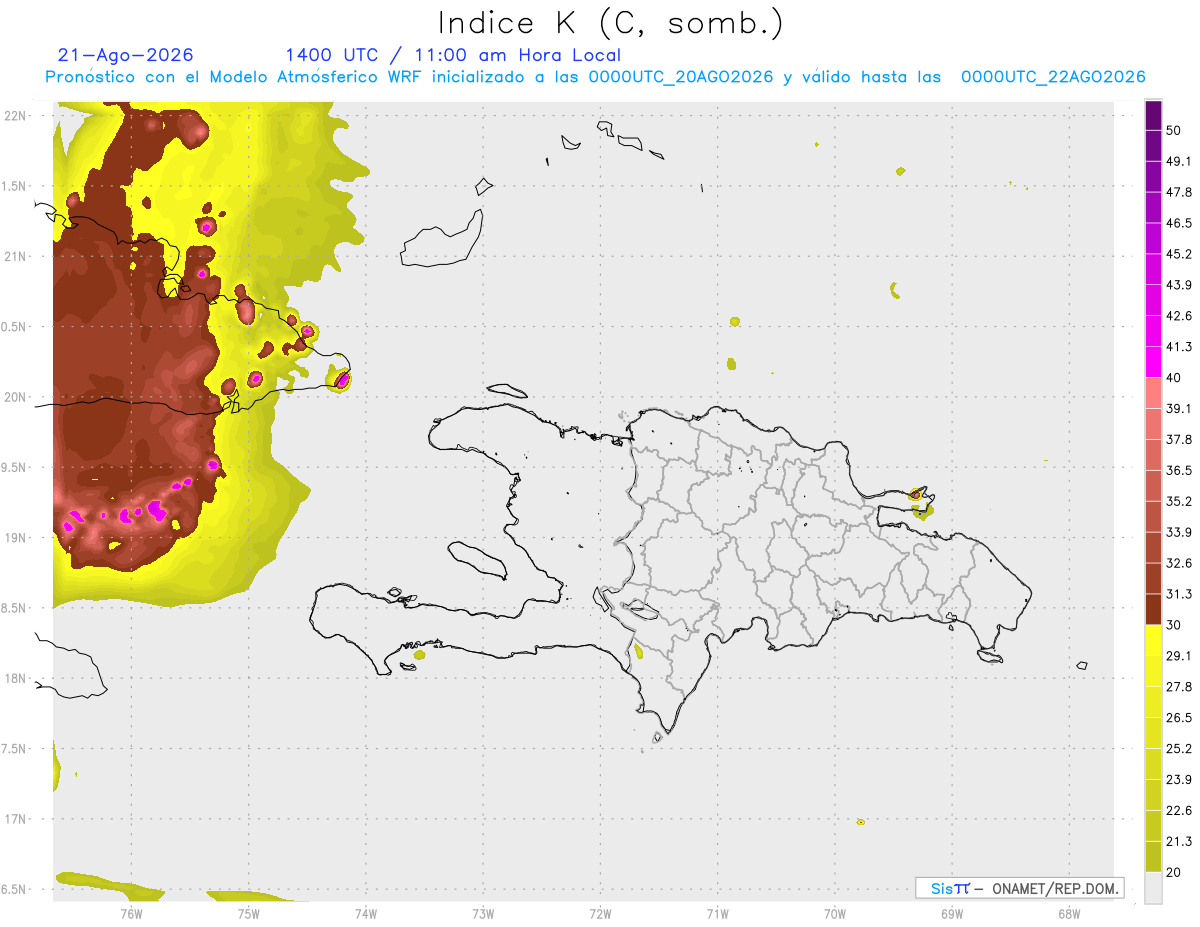Click the '18N' latitude label

click(x=16, y=679)
